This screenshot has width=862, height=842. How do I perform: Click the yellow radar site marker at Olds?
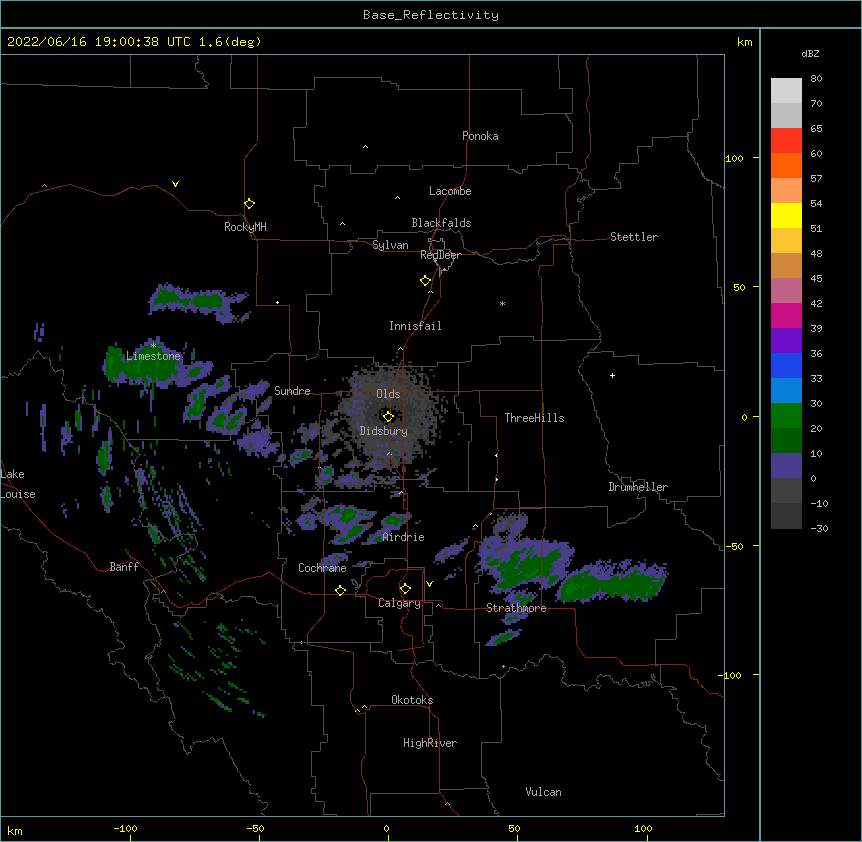click(x=388, y=417)
